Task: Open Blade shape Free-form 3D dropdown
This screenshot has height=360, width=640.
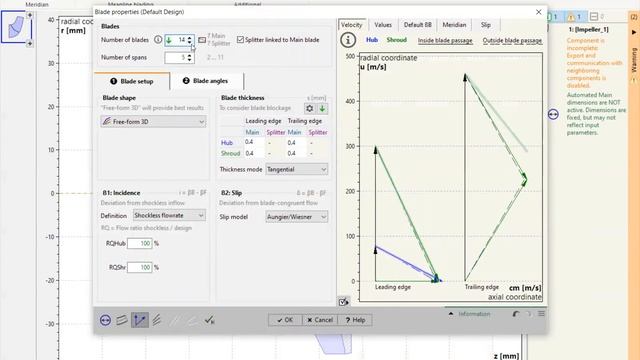Action: [x=153, y=121]
